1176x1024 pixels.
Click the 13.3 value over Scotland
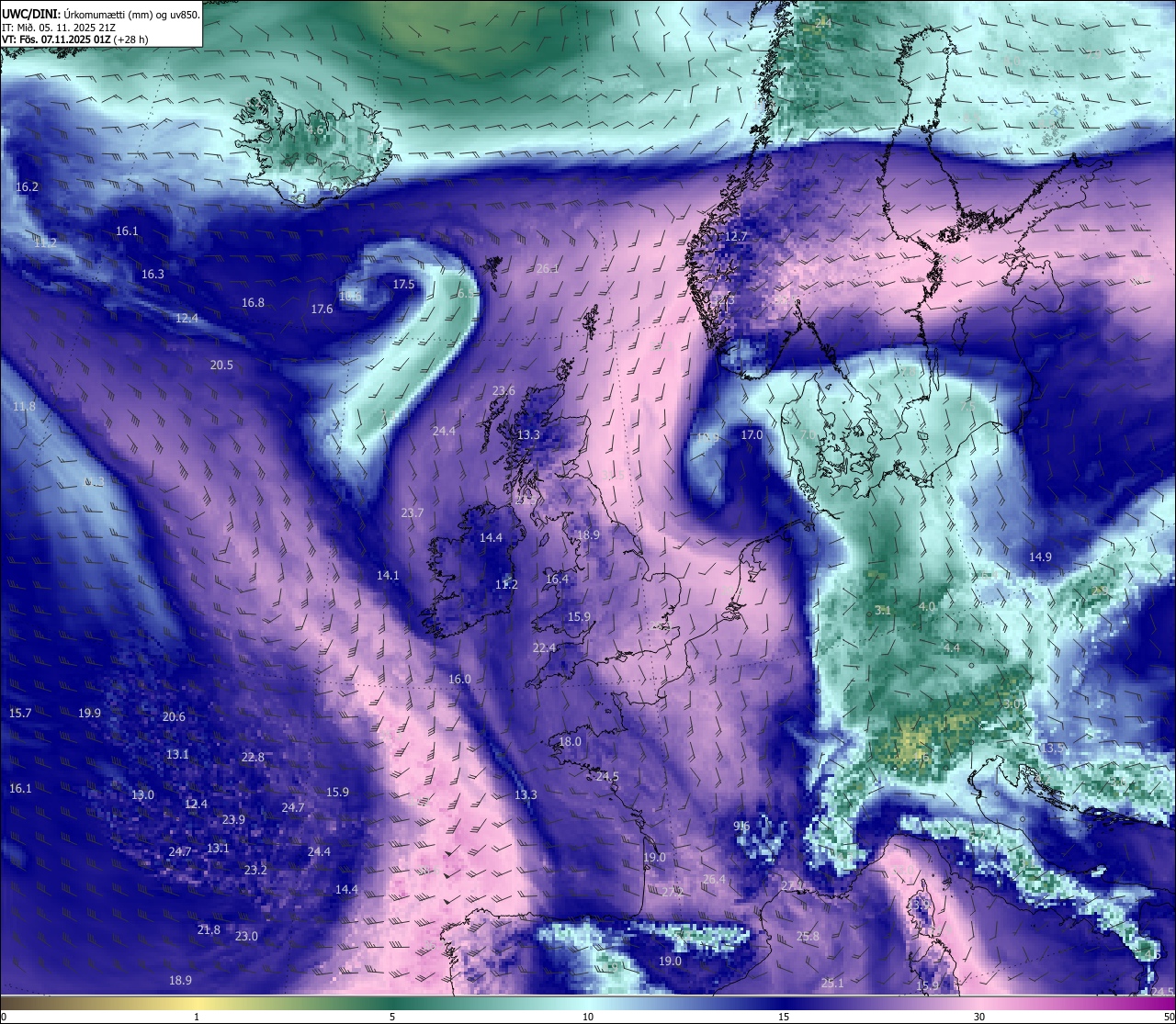(528, 434)
